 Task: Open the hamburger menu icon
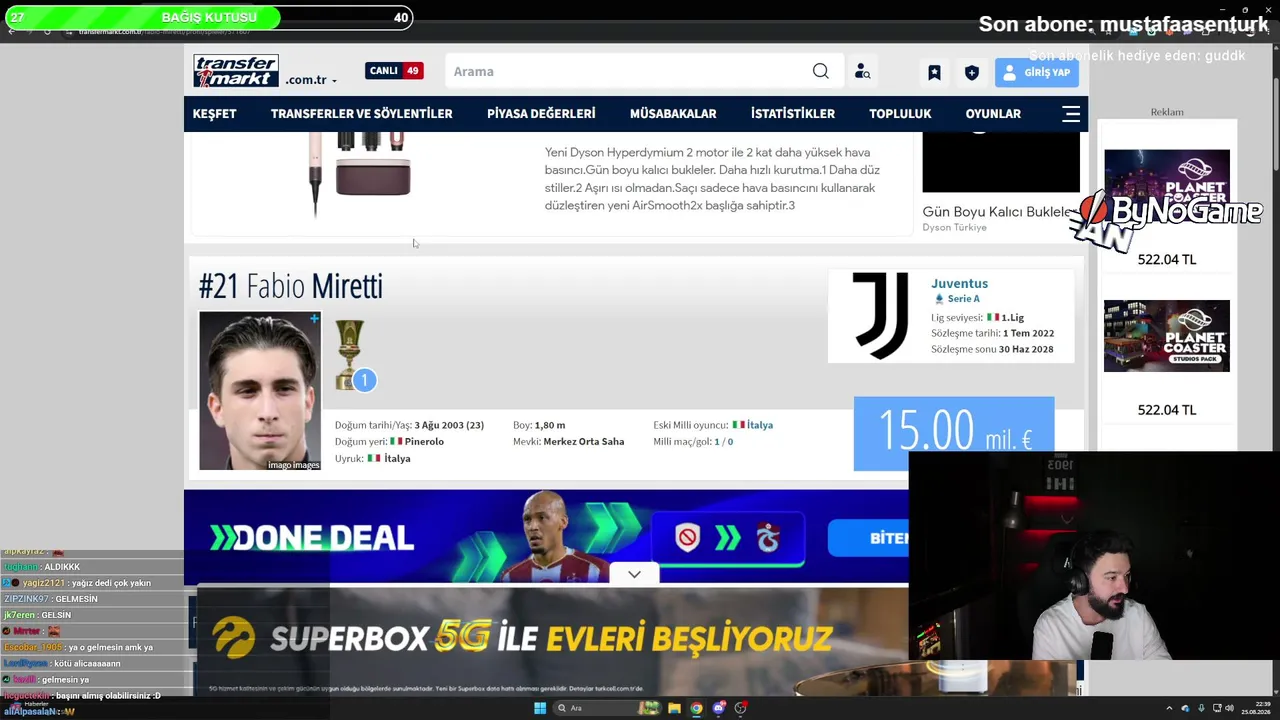click(1071, 114)
